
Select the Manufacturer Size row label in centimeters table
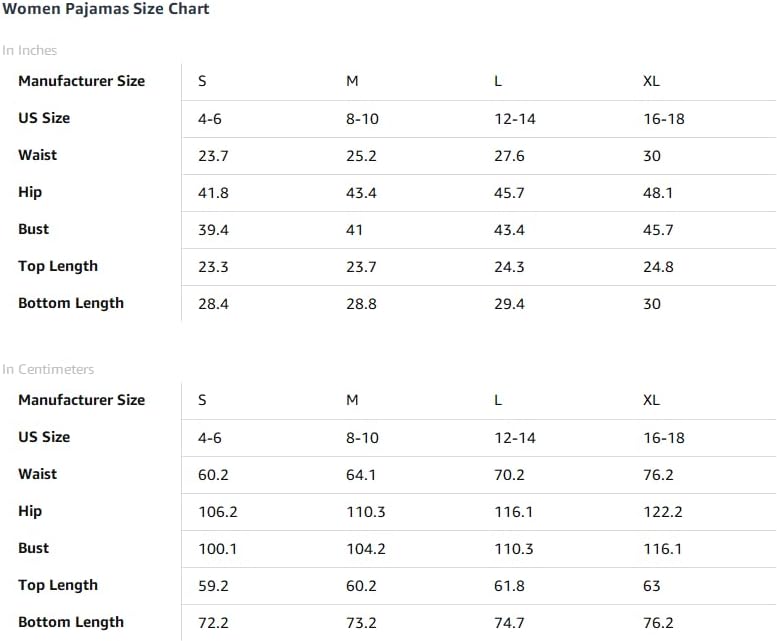coord(82,400)
